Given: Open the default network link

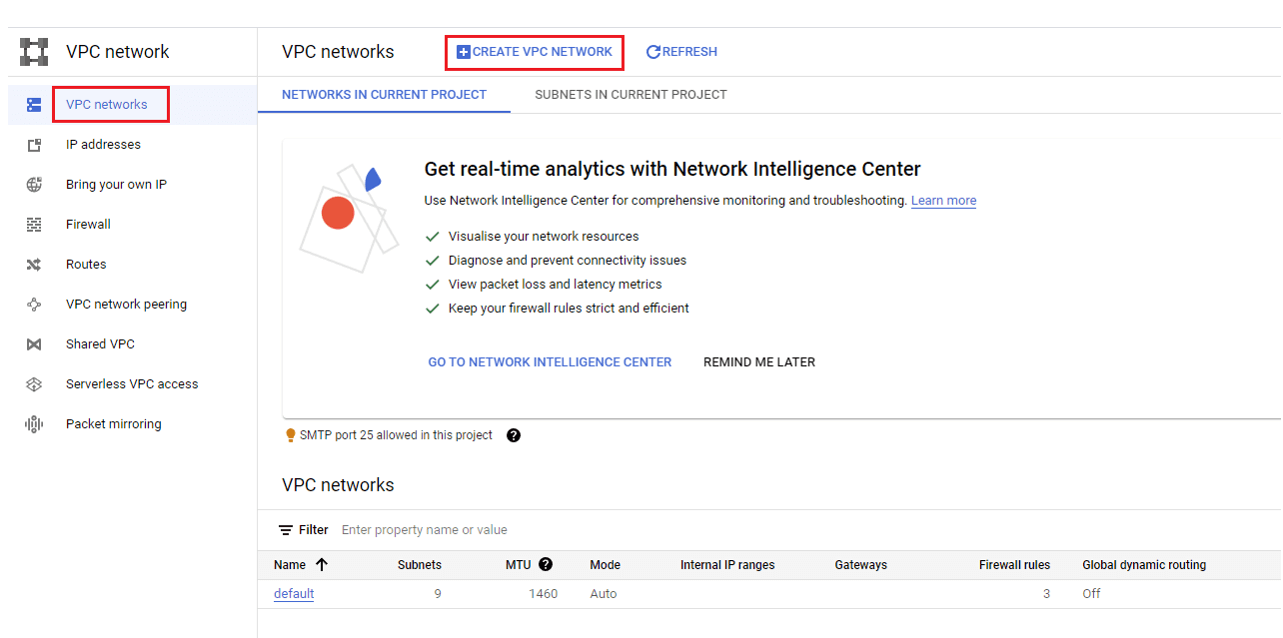Looking at the screenshot, I should click(294, 594).
